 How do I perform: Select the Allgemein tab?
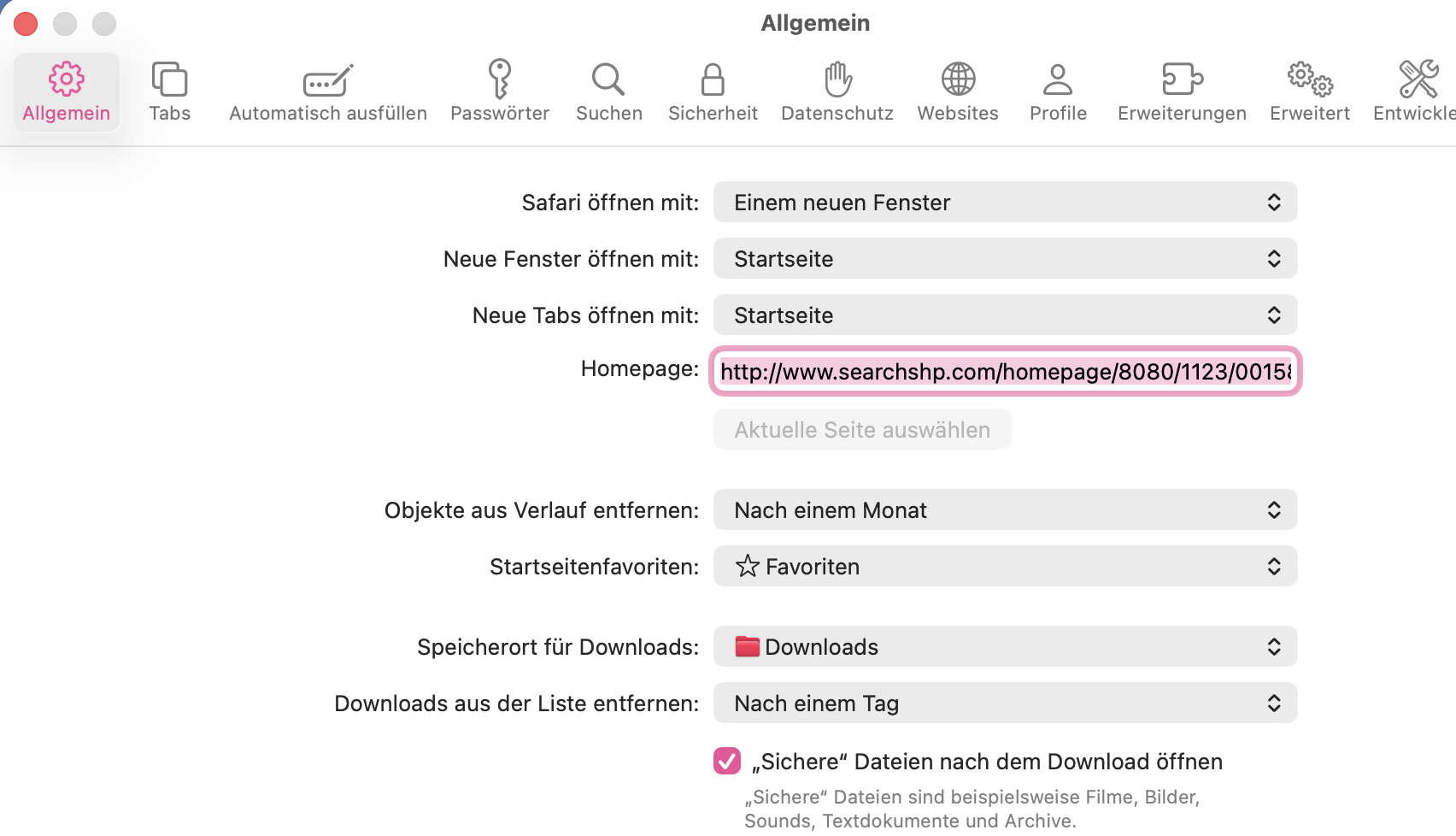67,91
